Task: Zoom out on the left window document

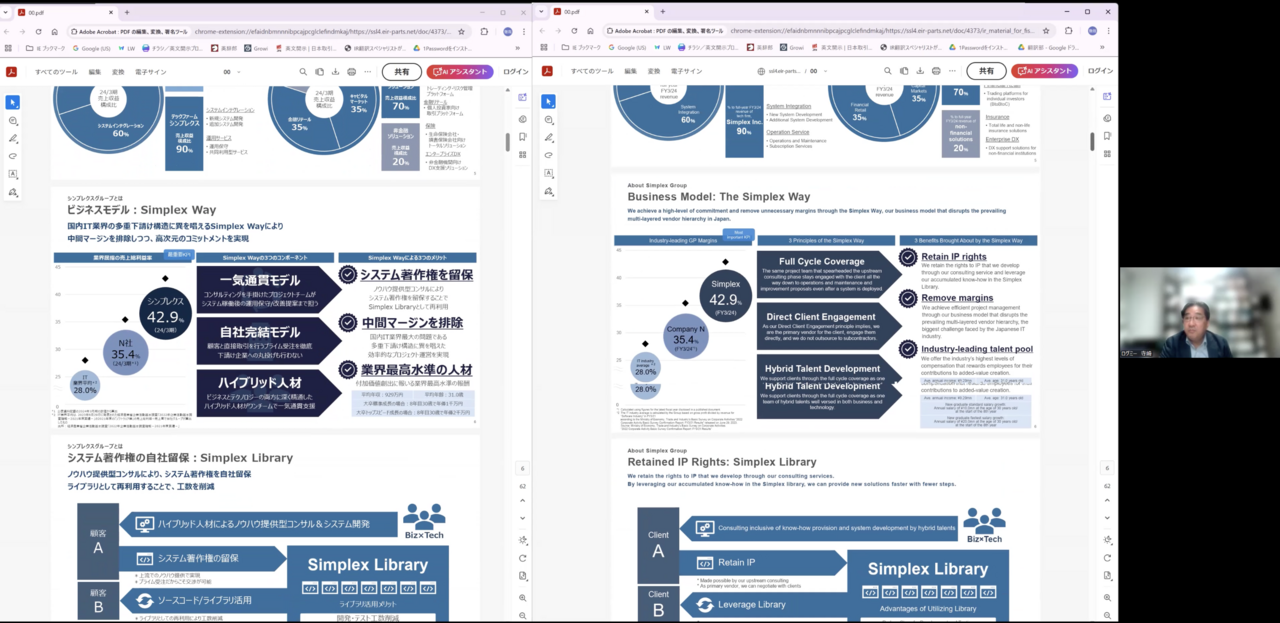Action: (522, 614)
